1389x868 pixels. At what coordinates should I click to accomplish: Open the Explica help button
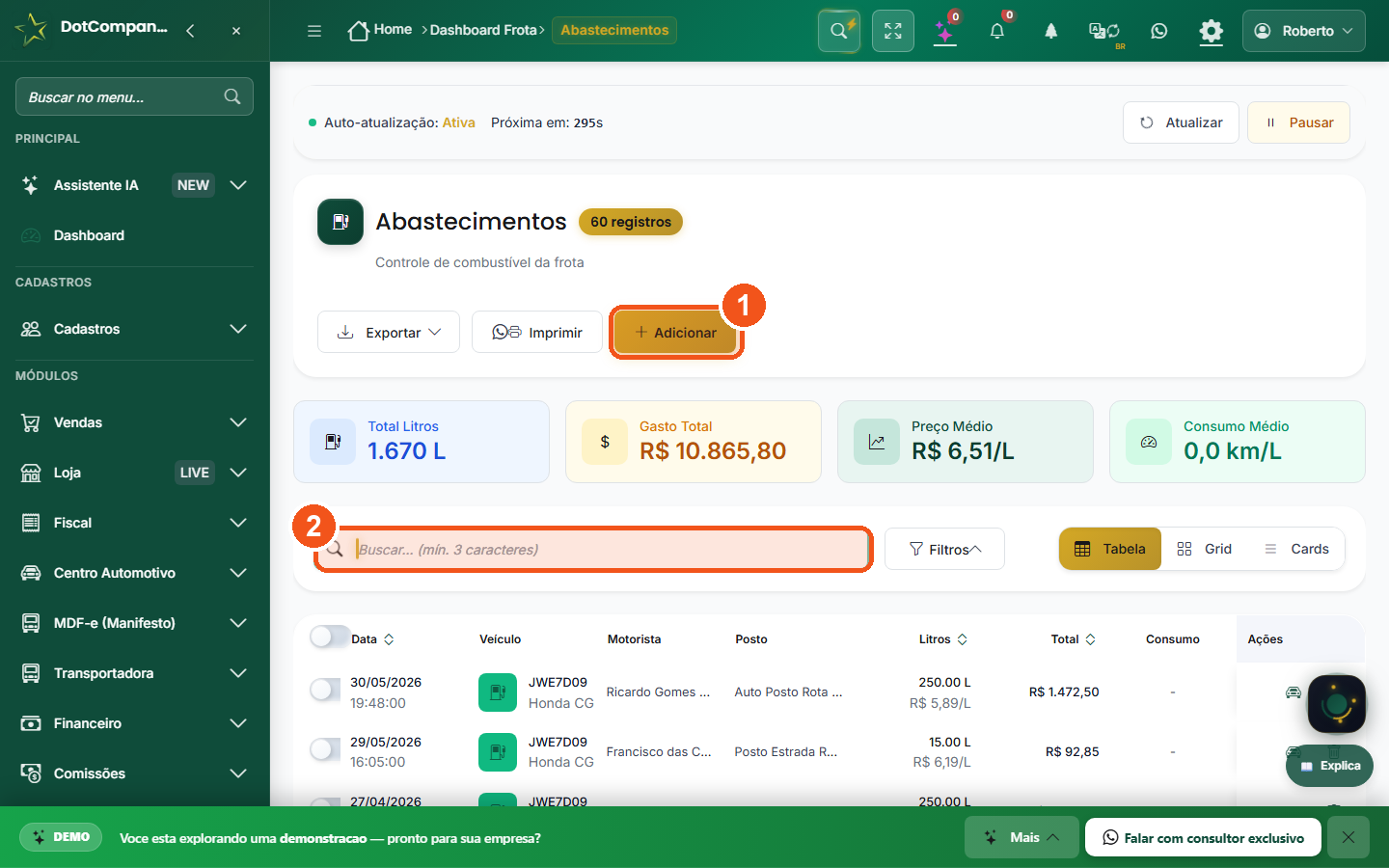[x=1330, y=766]
